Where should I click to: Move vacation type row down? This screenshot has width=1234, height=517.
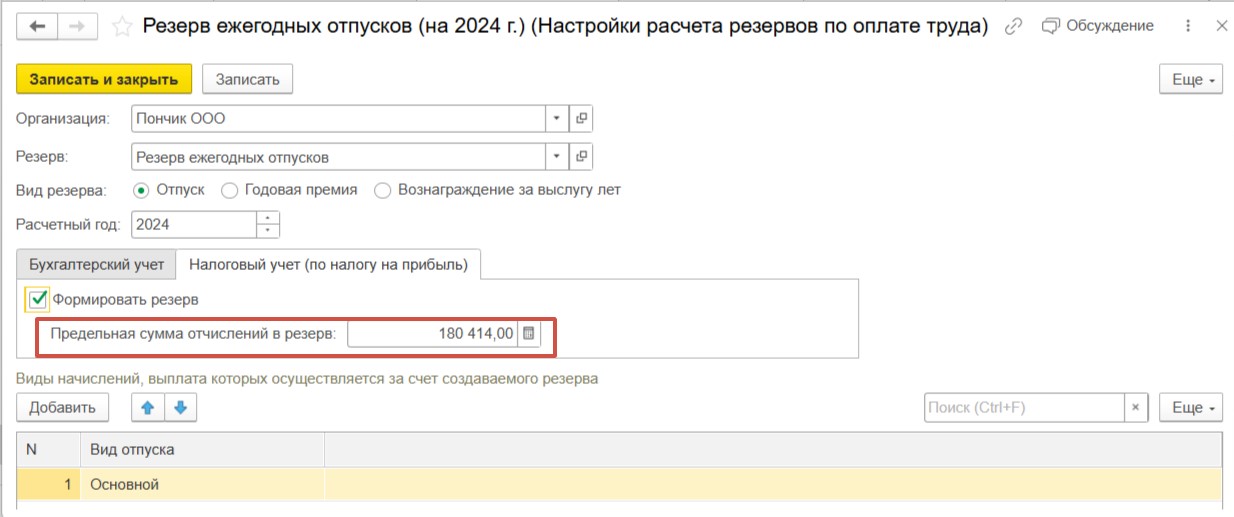(180, 407)
